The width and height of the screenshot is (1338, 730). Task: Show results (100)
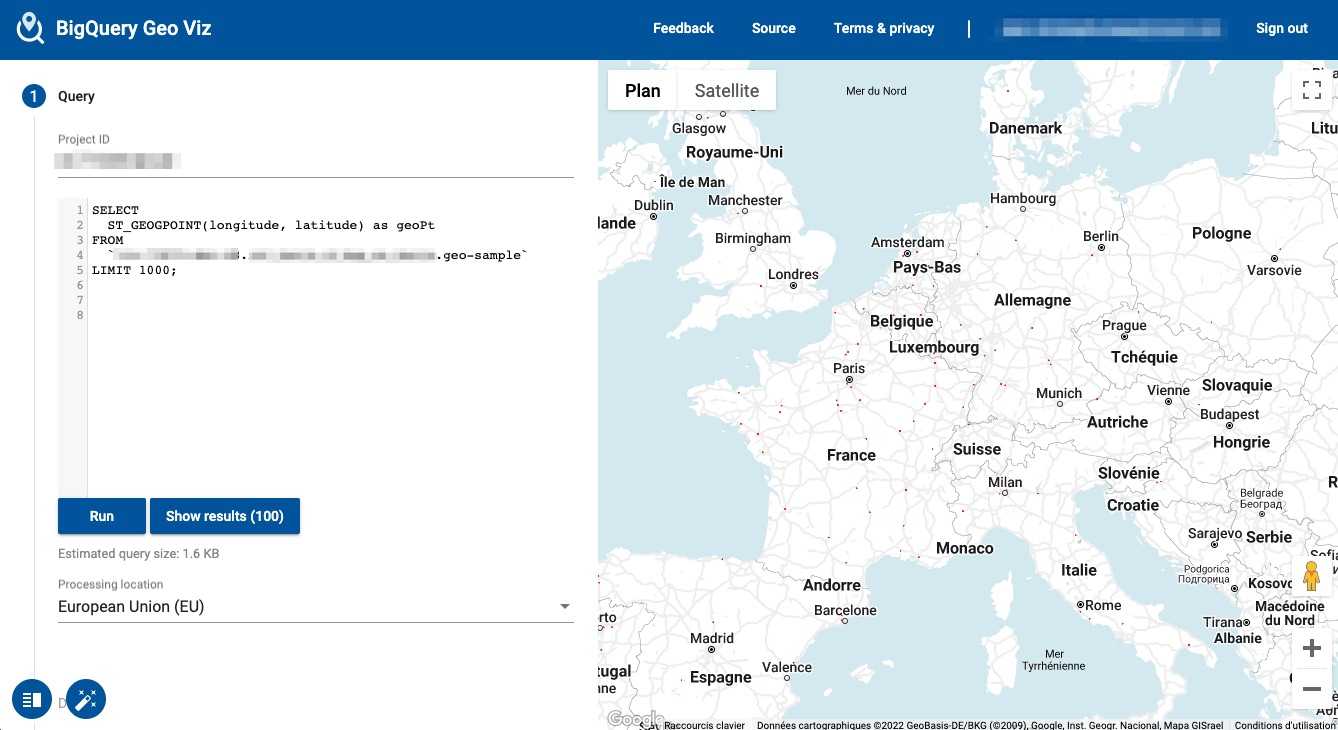click(224, 516)
